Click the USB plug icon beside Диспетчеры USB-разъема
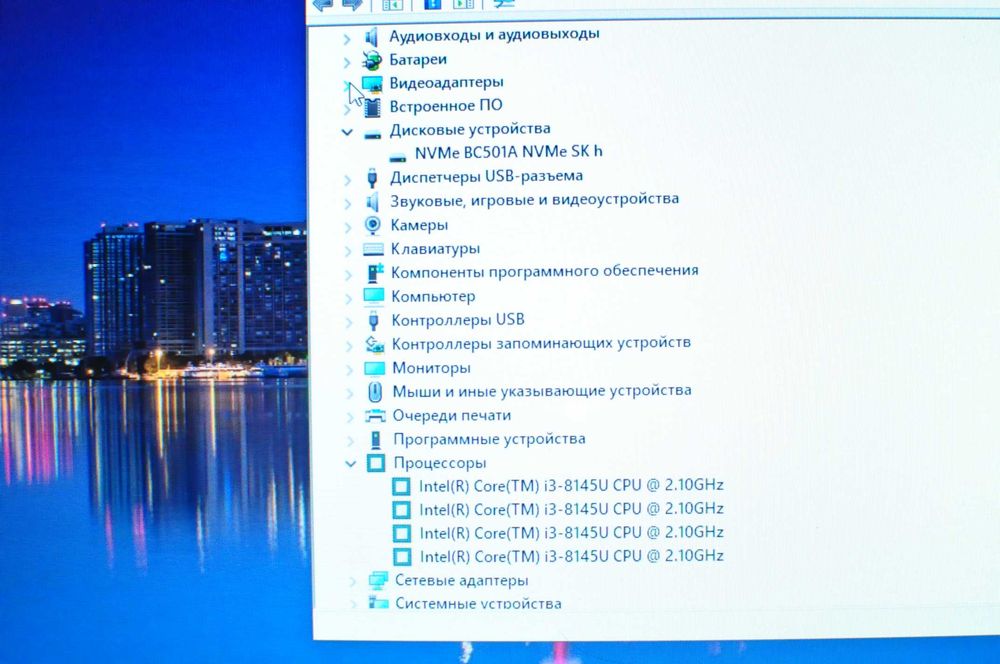This screenshot has height=664, width=1000. tap(372, 178)
